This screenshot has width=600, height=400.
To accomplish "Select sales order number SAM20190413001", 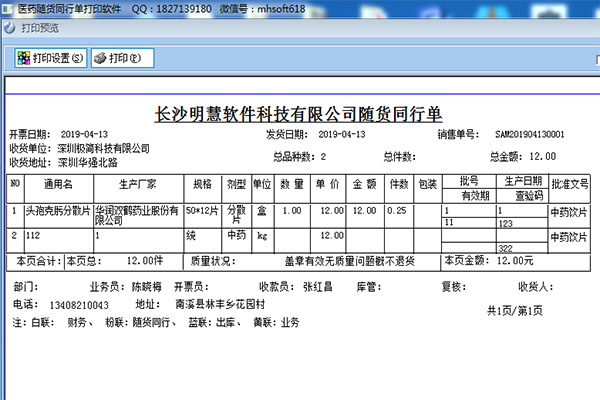I will 530,134.
